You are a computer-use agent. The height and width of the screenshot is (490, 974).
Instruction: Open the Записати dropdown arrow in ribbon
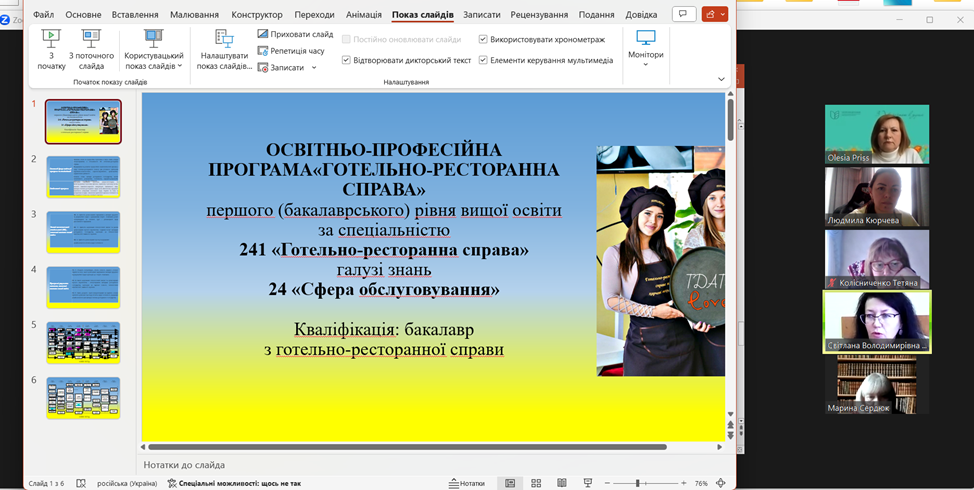click(x=314, y=68)
